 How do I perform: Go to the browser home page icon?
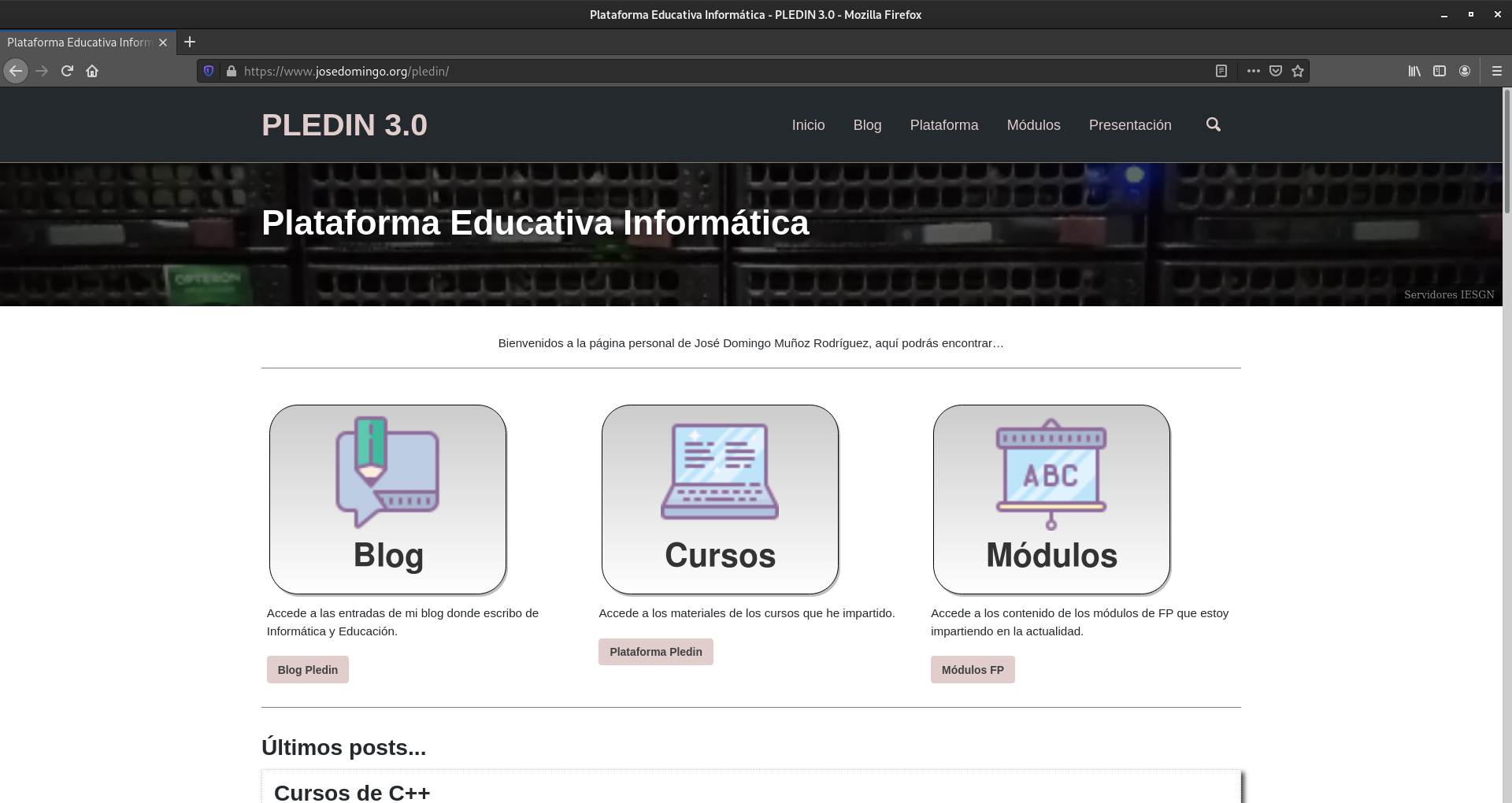pos(92,71)
